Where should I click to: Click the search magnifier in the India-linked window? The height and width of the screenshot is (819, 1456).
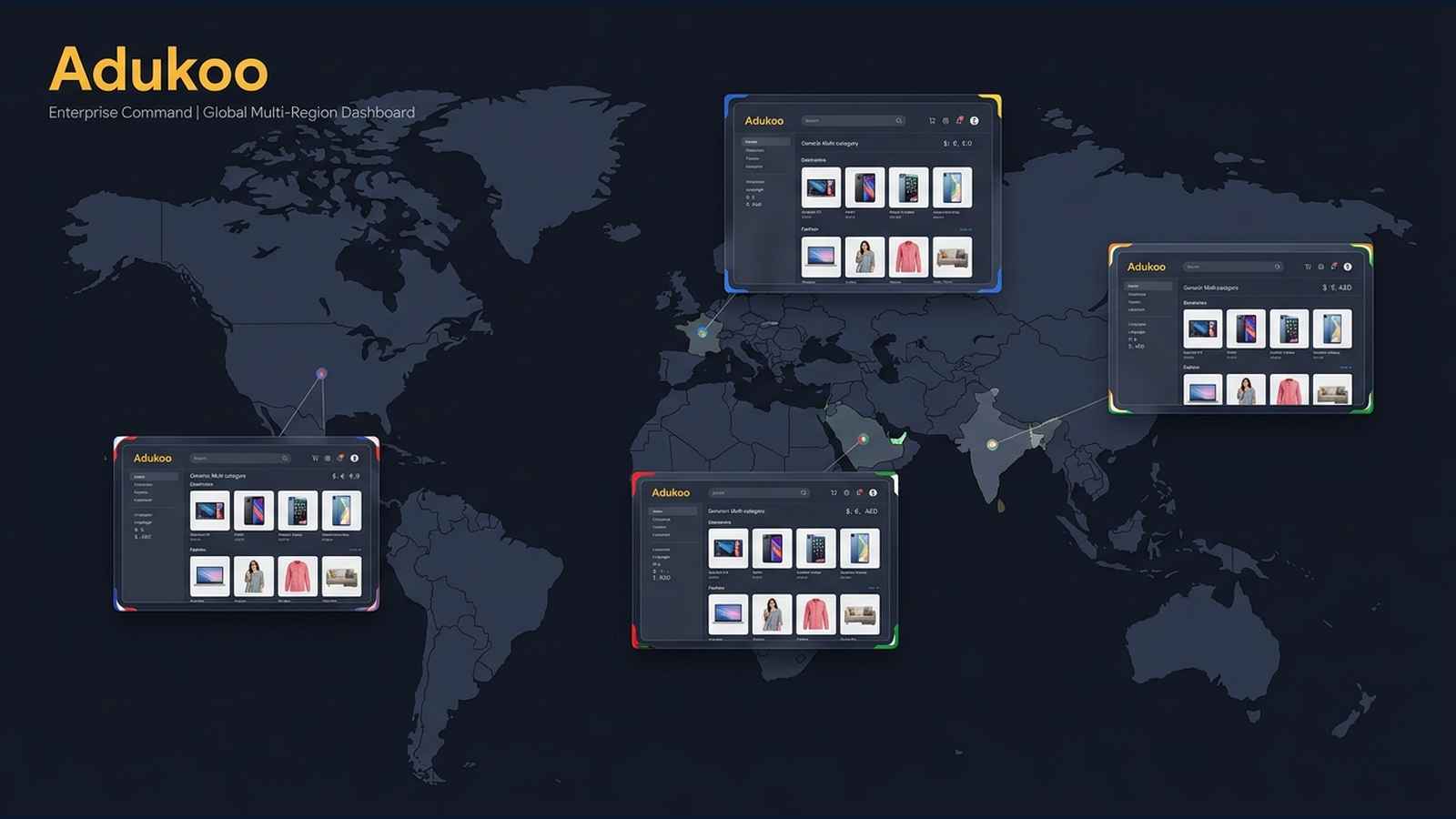(1278, 267)
